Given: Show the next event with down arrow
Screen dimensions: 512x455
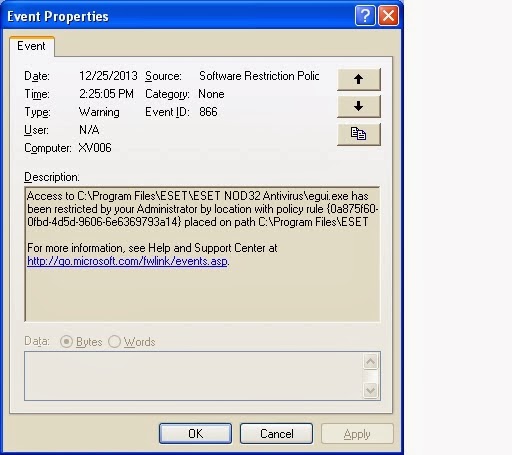Looking at the screenshot, I should (359, 107).
